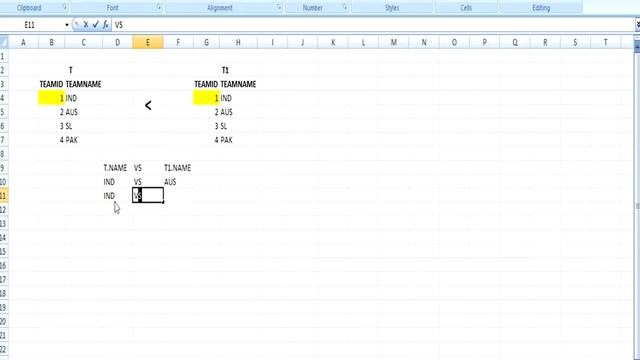The width and height of the screenshot is (640, 360).
Task: Click the IND cell in row 11
Action: 118,196
